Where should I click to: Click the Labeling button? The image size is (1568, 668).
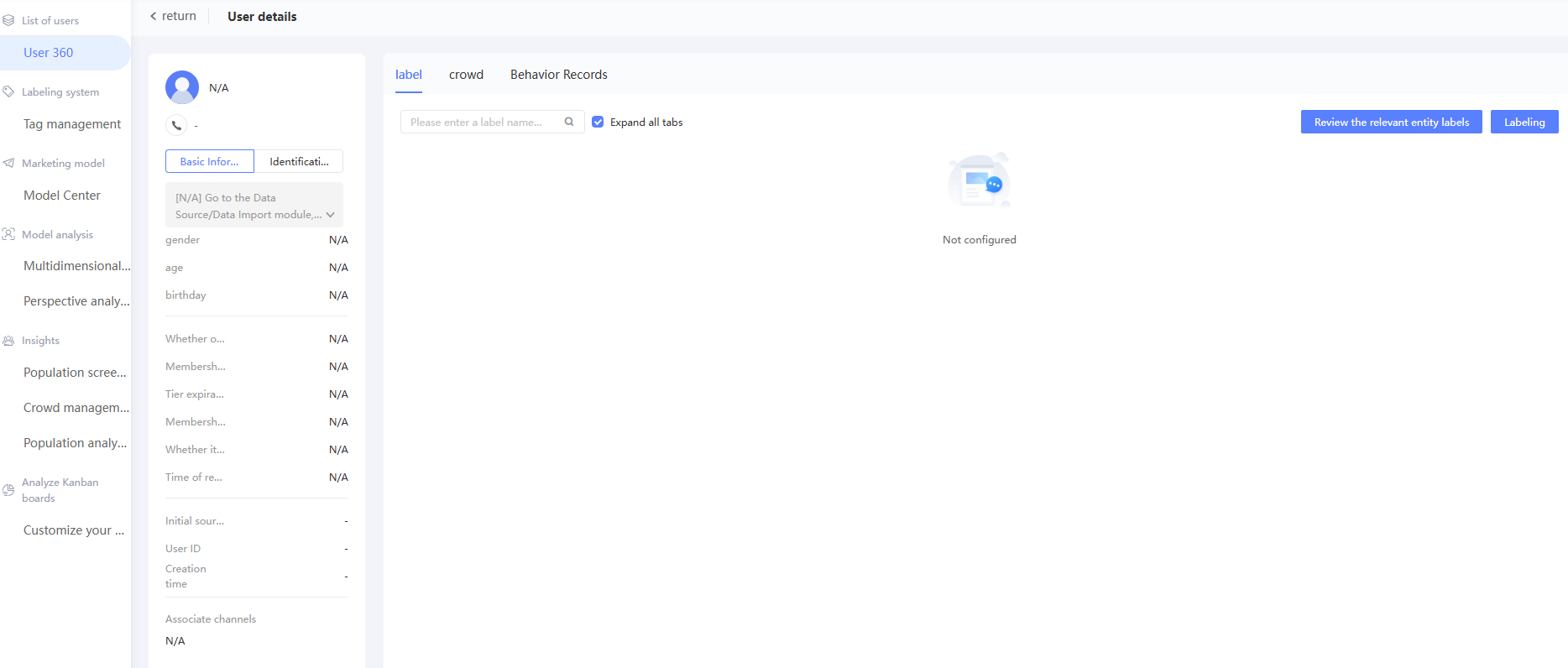[1524, 122]
